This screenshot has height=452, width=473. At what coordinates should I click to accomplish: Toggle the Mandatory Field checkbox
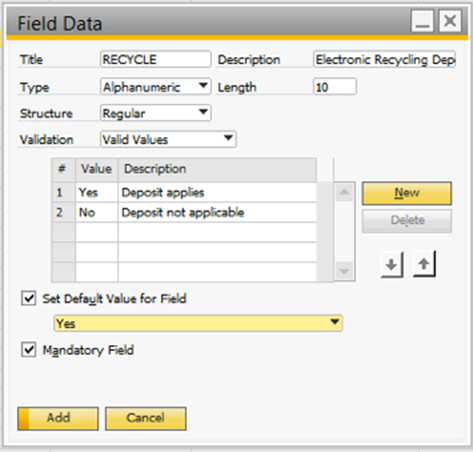[x=29, y=350]
